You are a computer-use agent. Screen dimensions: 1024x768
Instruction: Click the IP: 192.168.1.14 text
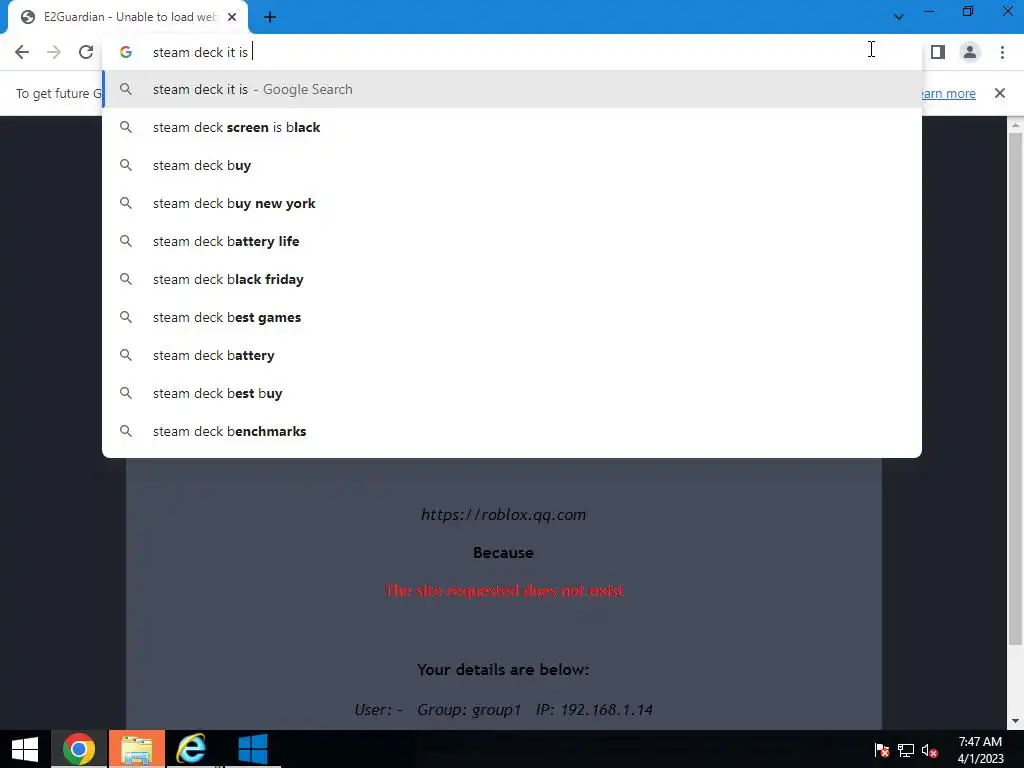[594, 709]
